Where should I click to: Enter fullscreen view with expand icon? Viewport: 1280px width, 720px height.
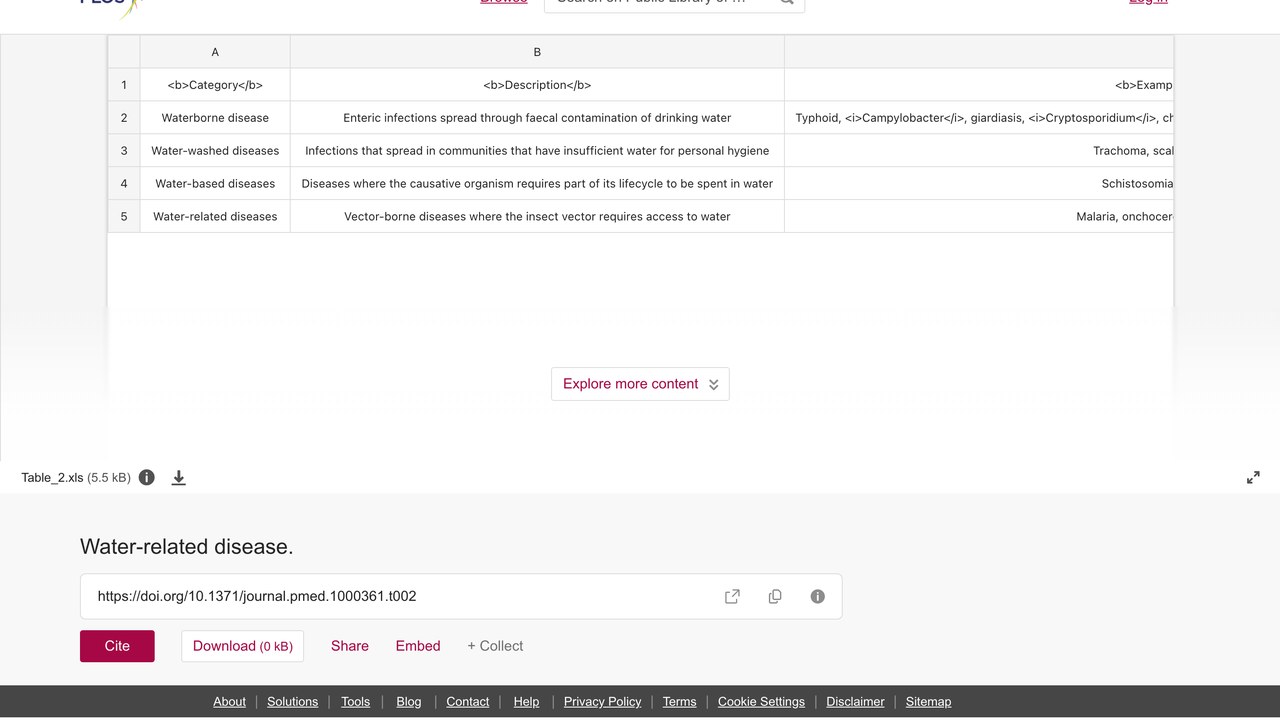coord(1253,478)
